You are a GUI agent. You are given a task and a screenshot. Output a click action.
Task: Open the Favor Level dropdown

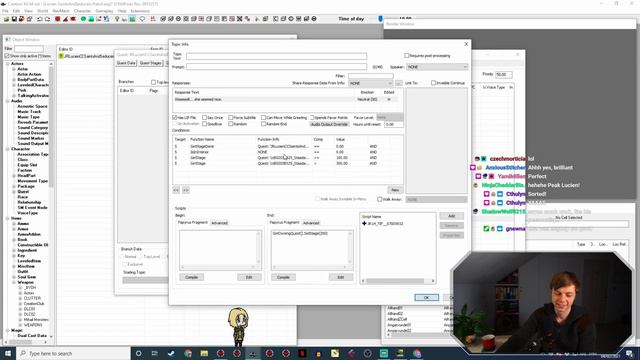pyautogui.click(x=390, y=118)
